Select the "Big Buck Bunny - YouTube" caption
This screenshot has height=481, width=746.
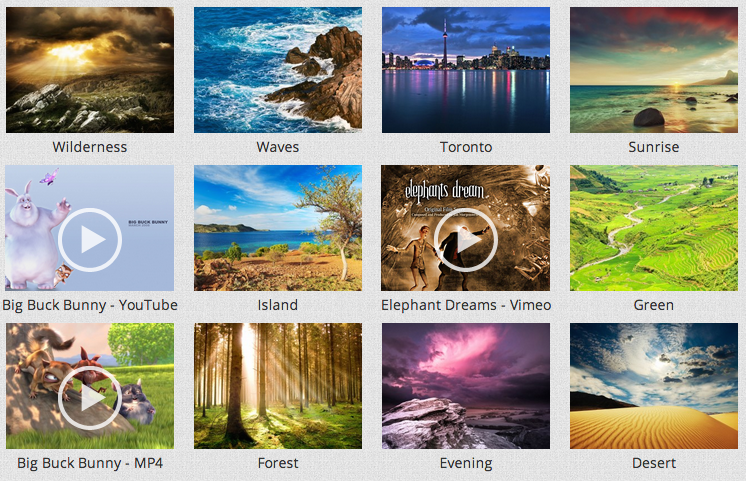tap(90, 305)
